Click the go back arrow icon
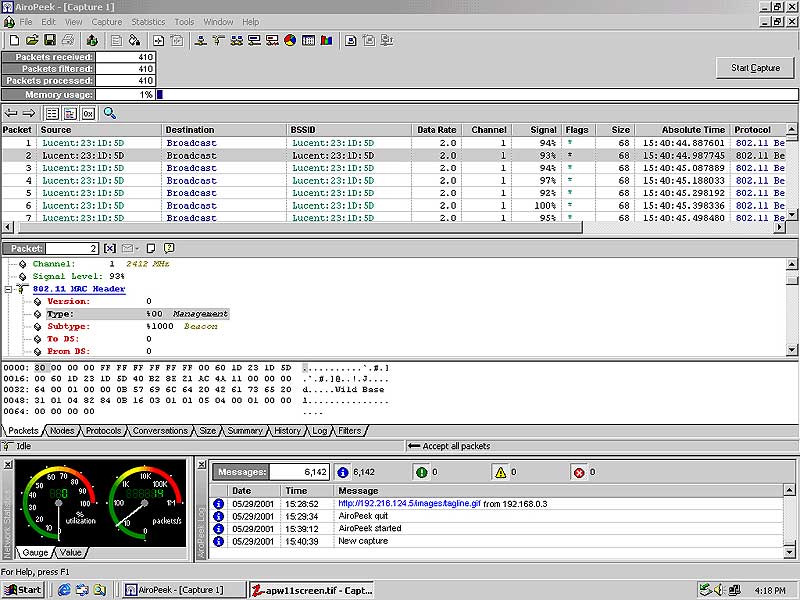 [x=11, y=113]
